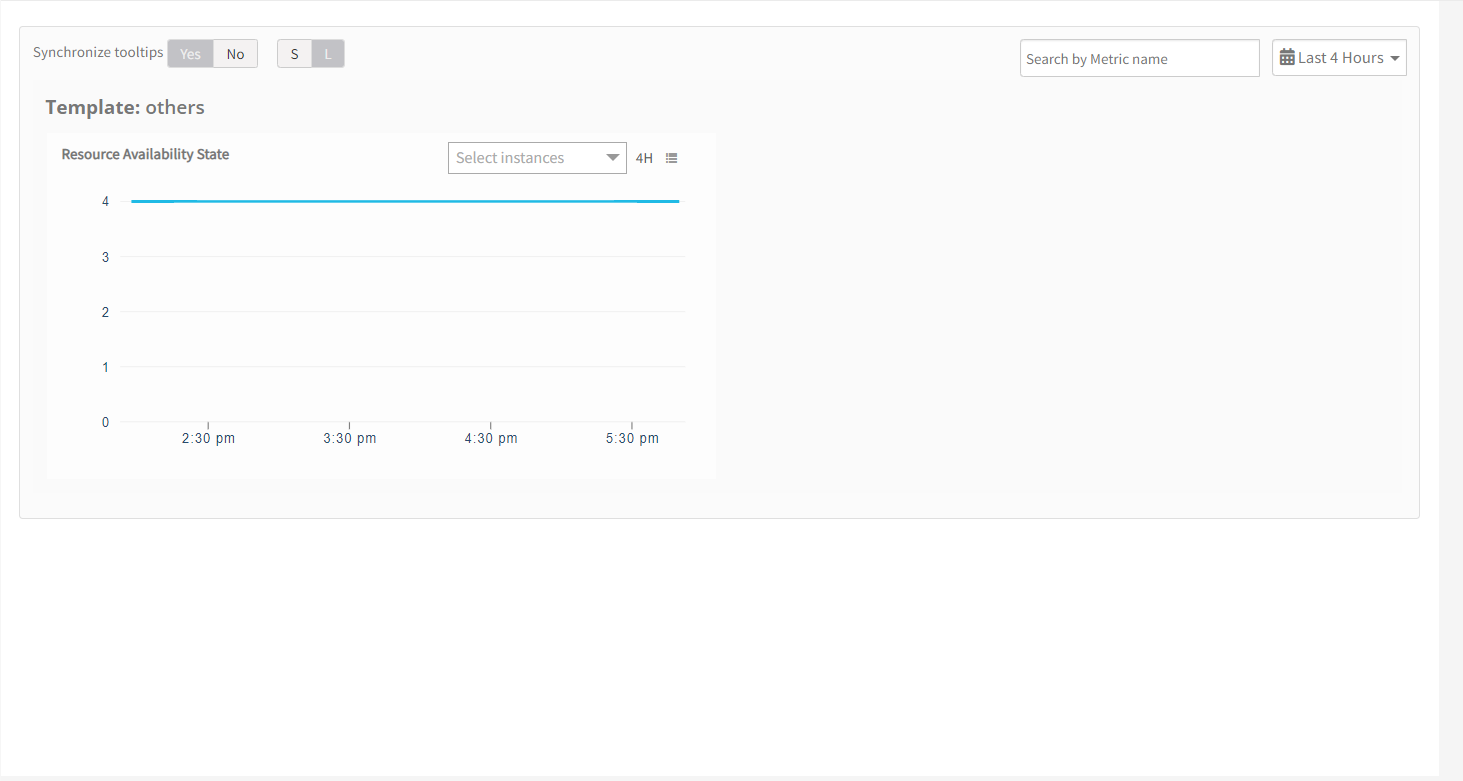Viewport: 1463px width, 781px height.
Task: Click the dropdown arrow in Select instances
Action: tap(613, 158)
